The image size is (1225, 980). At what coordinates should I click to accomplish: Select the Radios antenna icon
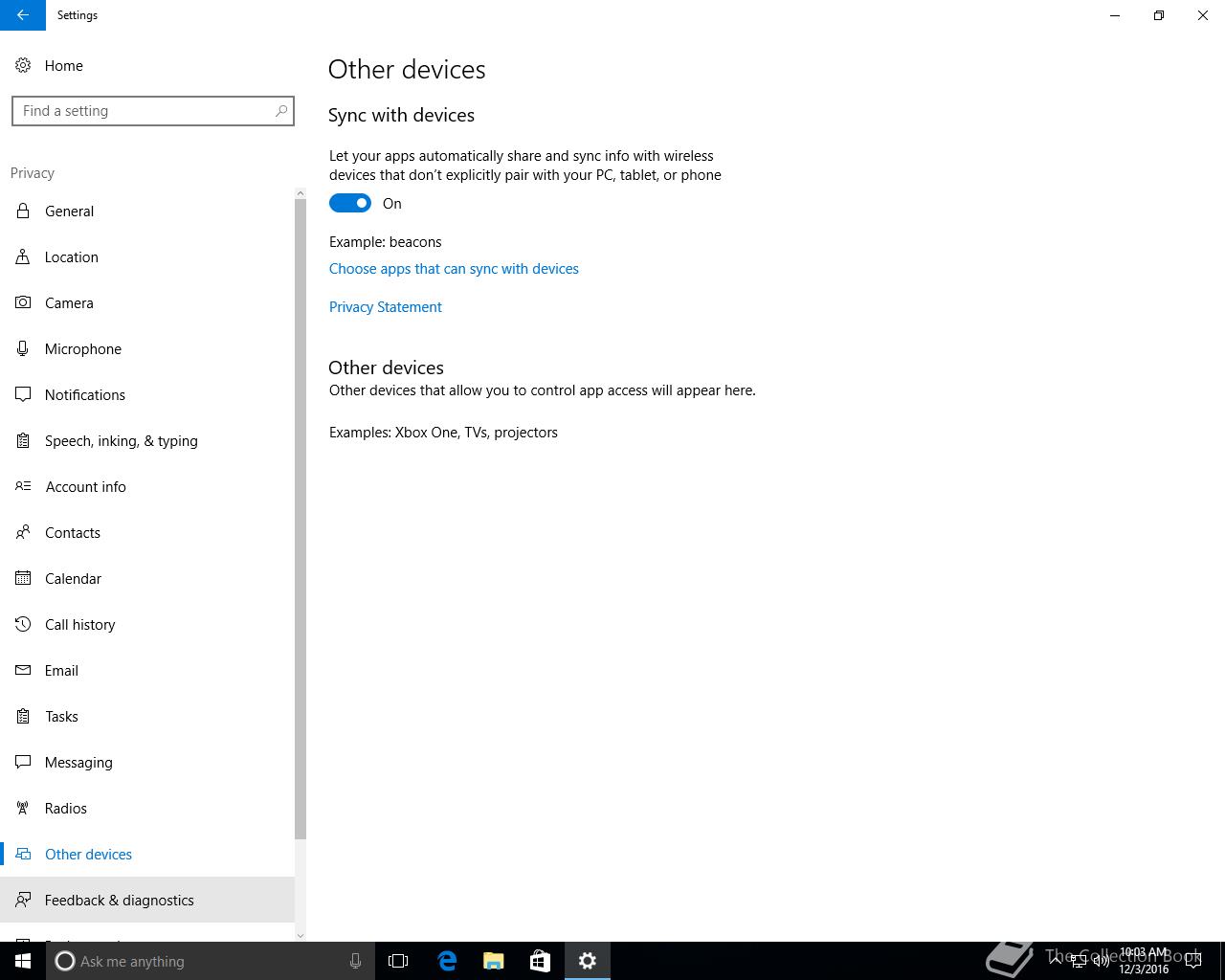(23, 808)
